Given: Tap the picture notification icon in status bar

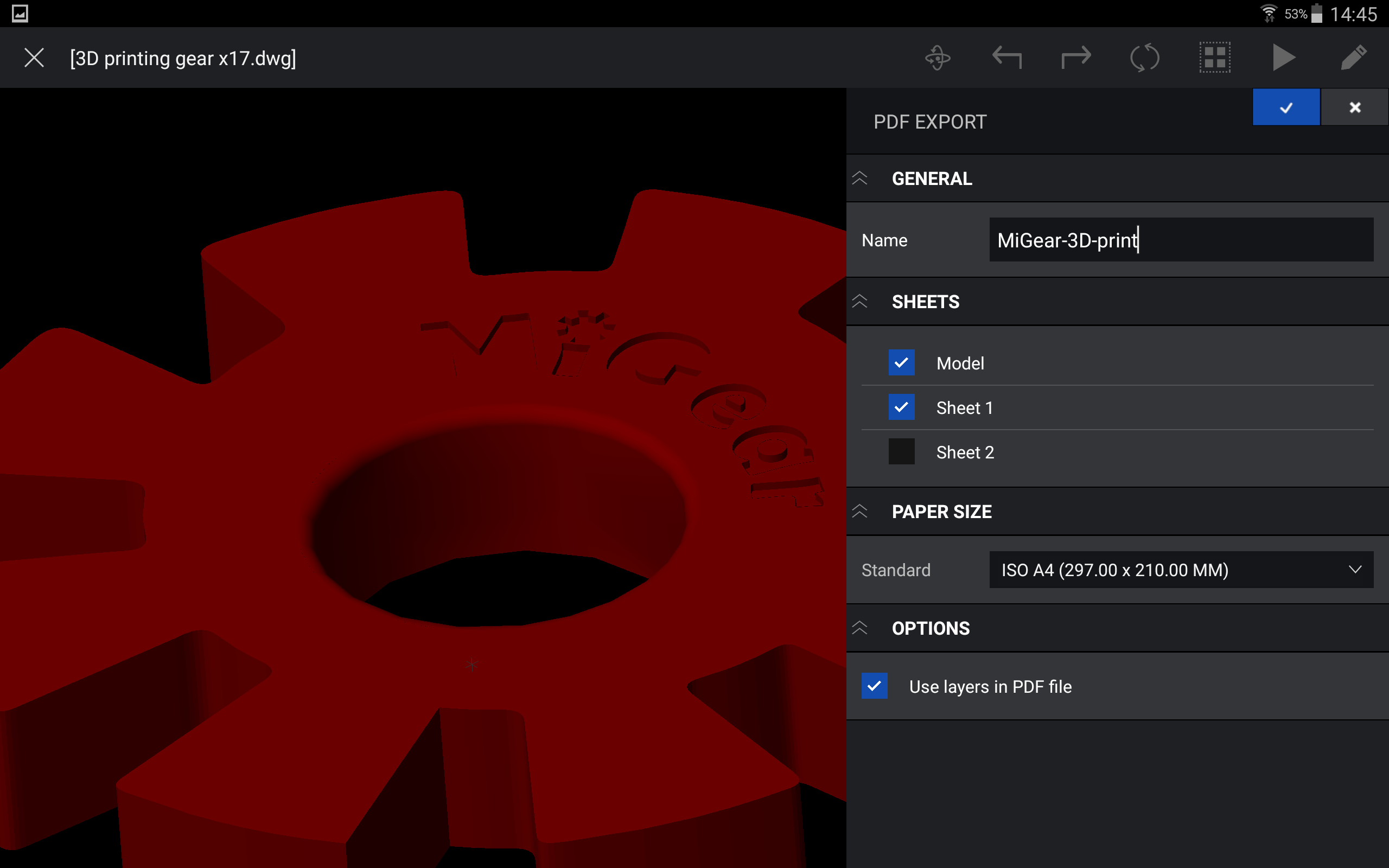Looking at the screenshot, I should point(20,13).
